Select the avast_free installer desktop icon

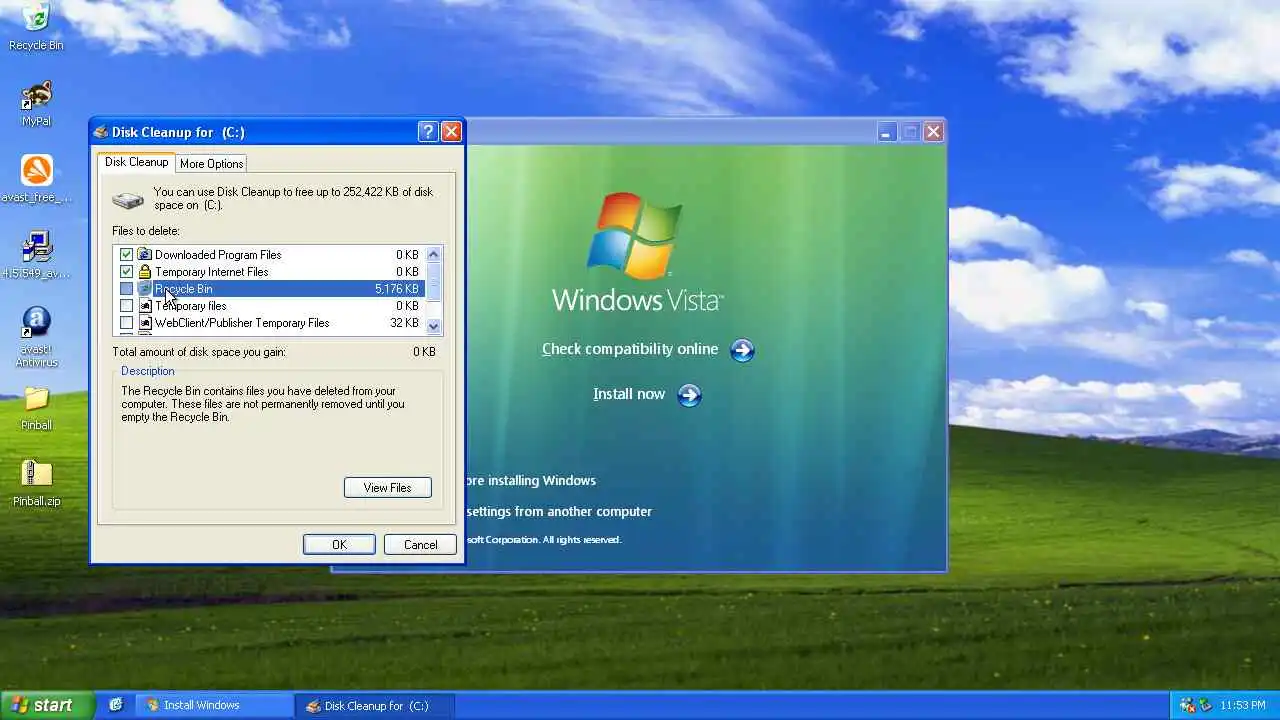tap(36, 178)
